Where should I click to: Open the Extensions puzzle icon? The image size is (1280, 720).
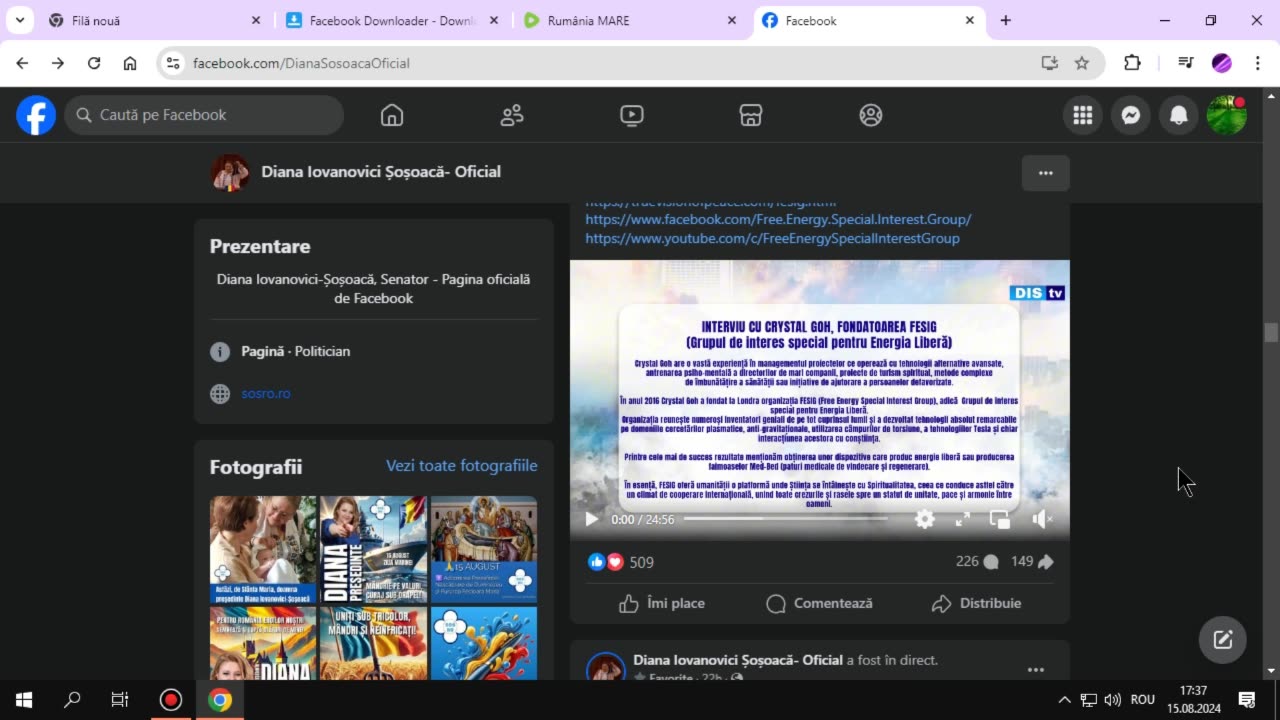tap(1132, 63)
